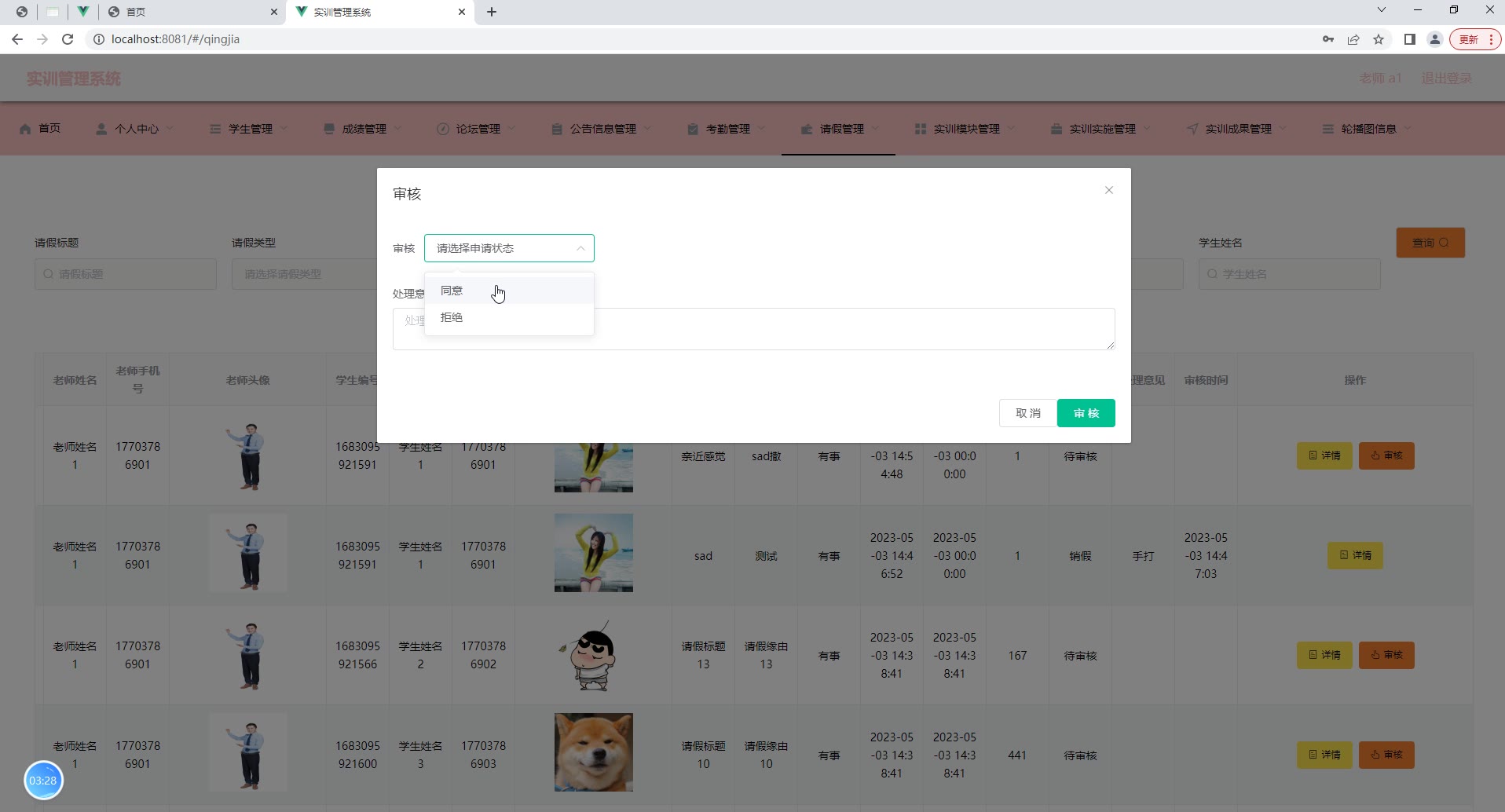The height and width of the screenshot is (812, 1505).
Task: Click the 处理意见 text area
Action: point(754,329)
